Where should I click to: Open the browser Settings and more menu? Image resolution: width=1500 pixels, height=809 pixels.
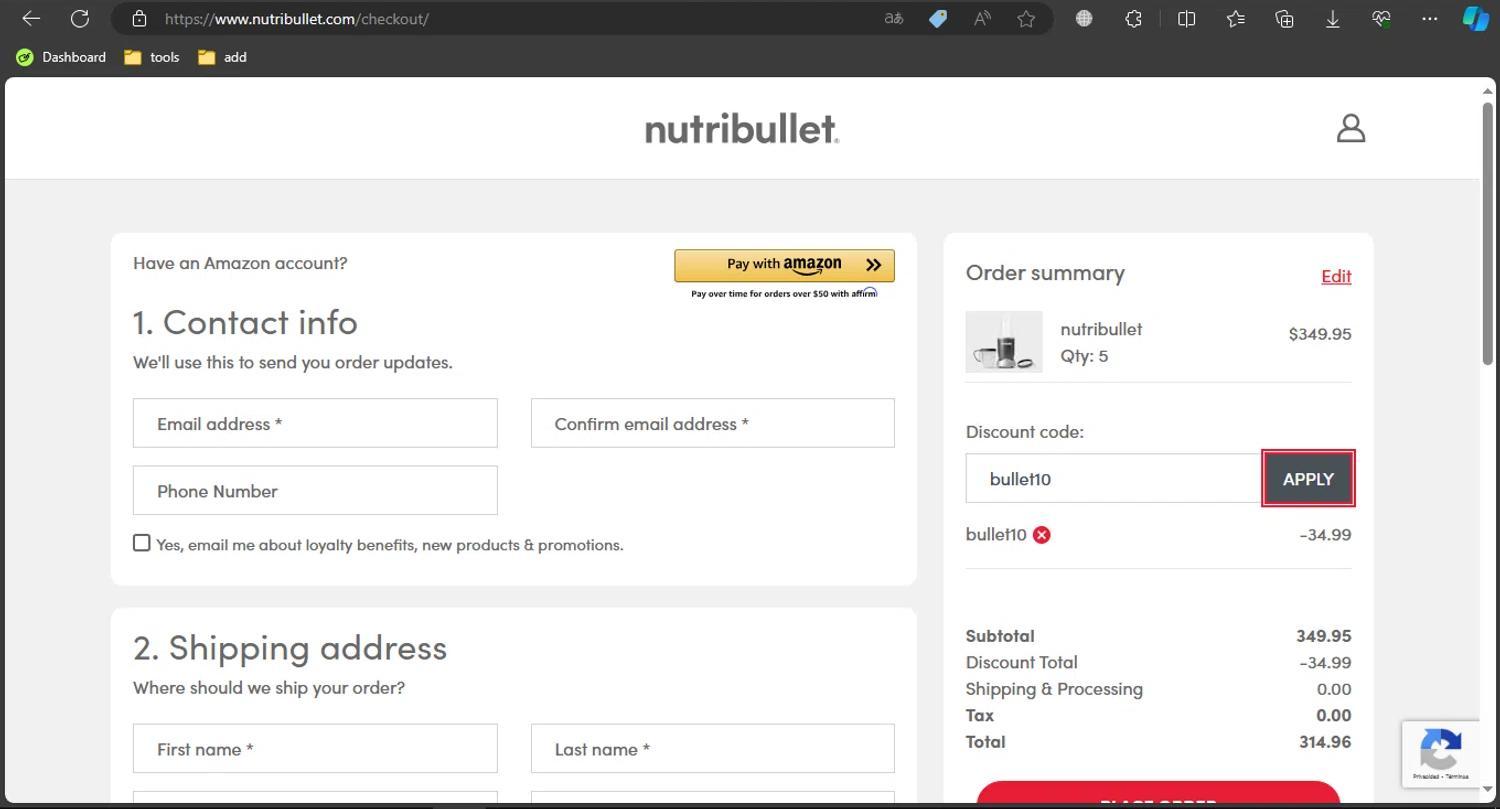pyautogui.click(x=1430, y=18)
